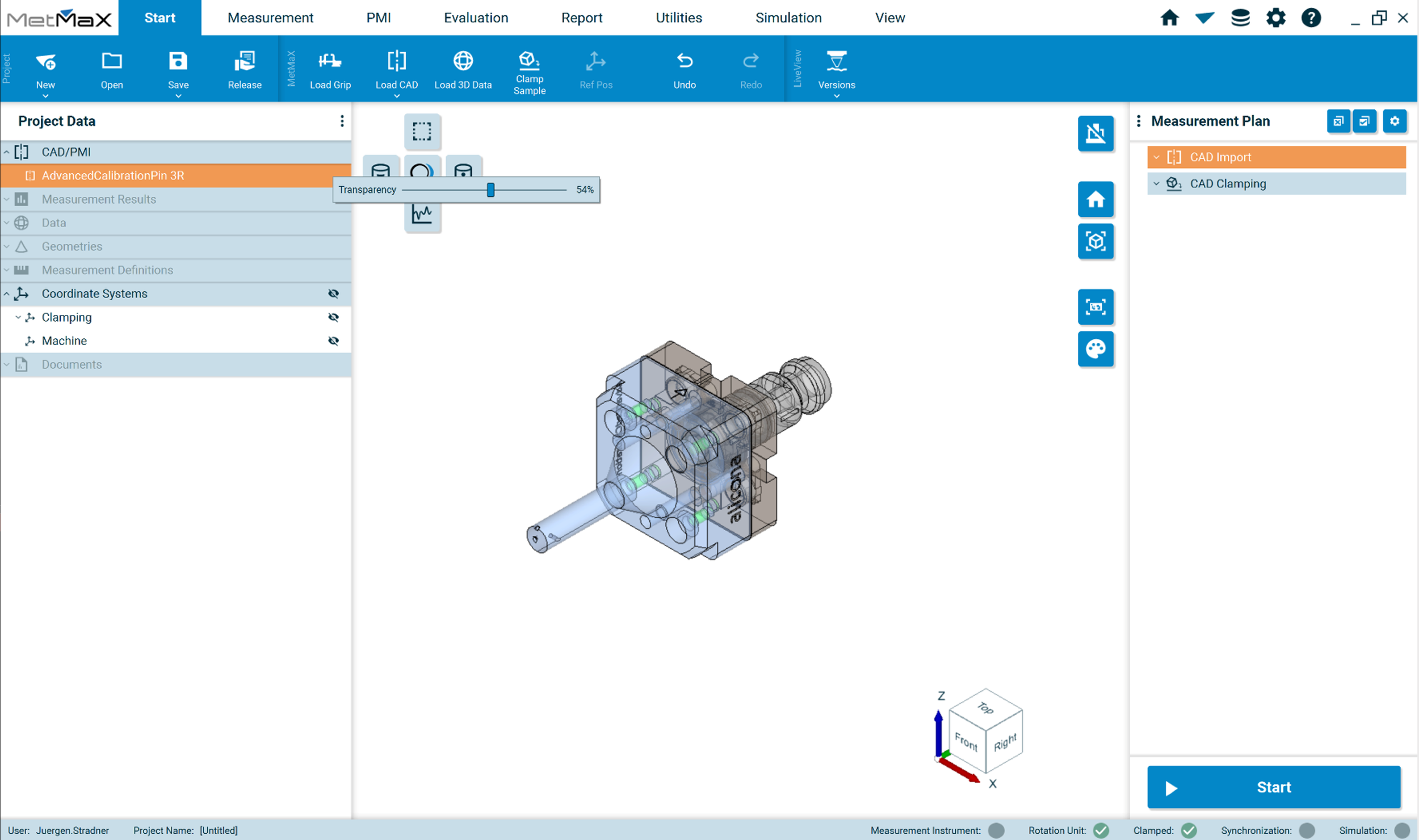The width and height of the screenshot is (1419, 840).
Task: Open application settings gear
Action: [x=1275, y=18]
